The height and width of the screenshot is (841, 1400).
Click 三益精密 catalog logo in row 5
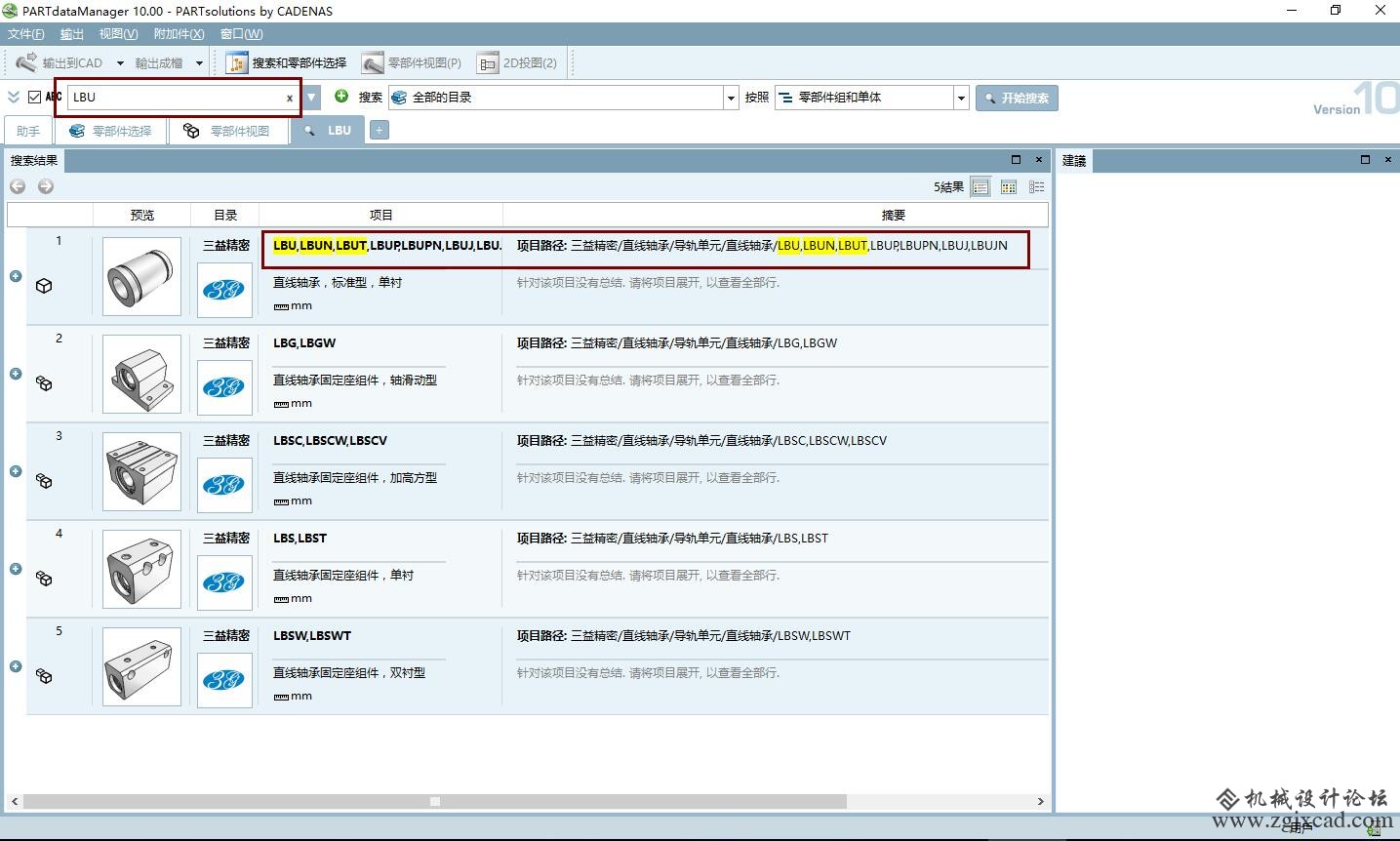pyautogui.click(x=224, y=680)
